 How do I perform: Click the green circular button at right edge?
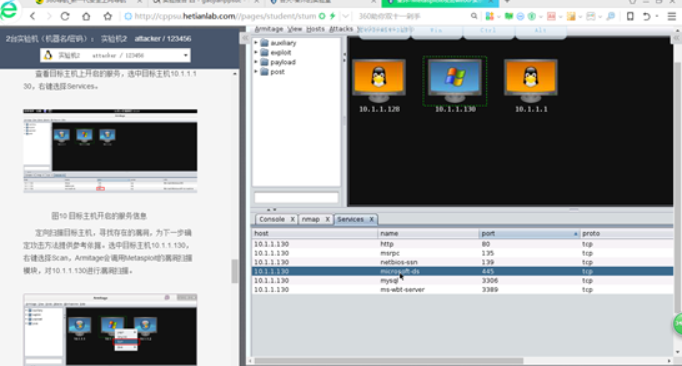point(678,324)
